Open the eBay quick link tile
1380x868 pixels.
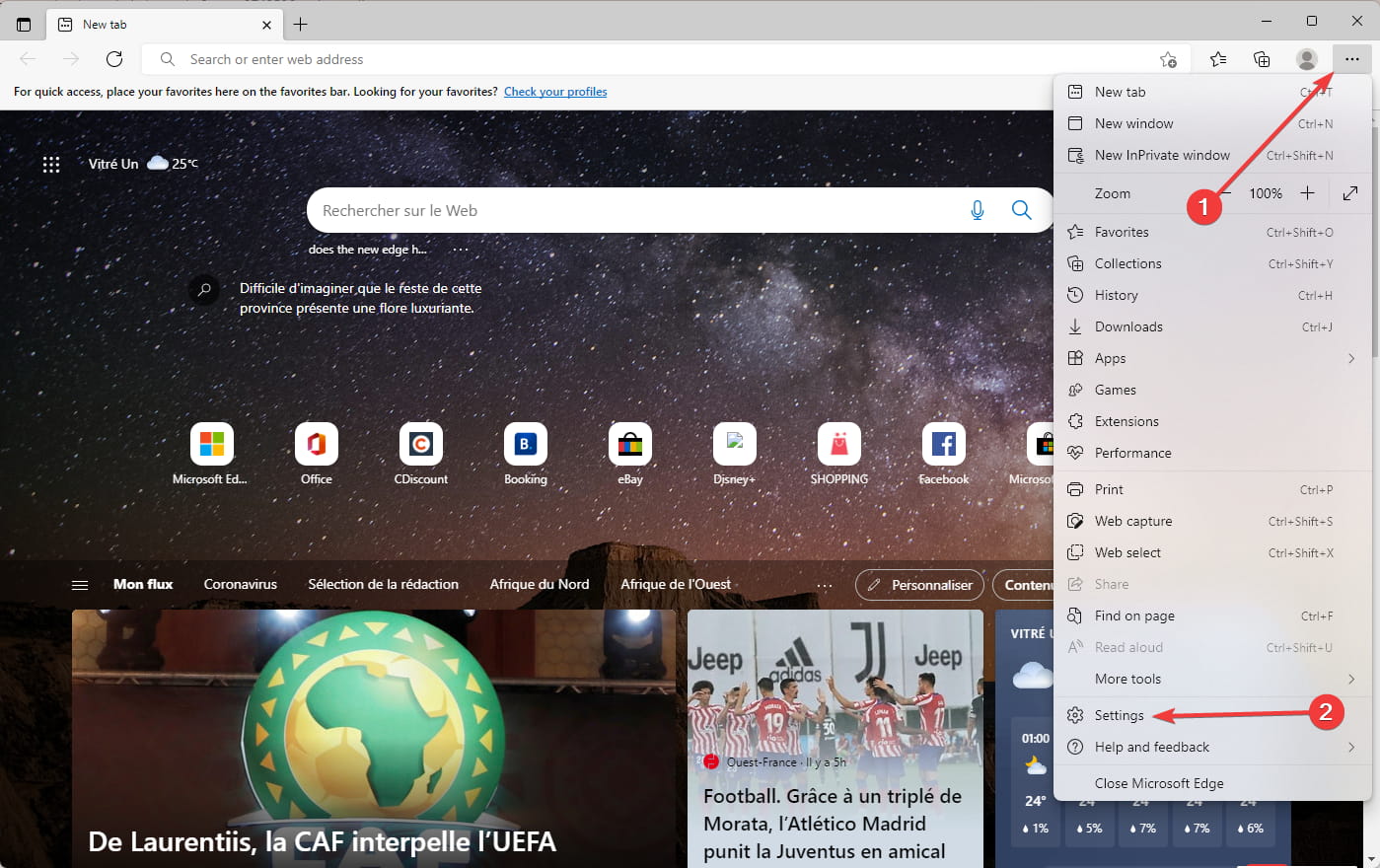pyautogui.click(x=630, y=455)
